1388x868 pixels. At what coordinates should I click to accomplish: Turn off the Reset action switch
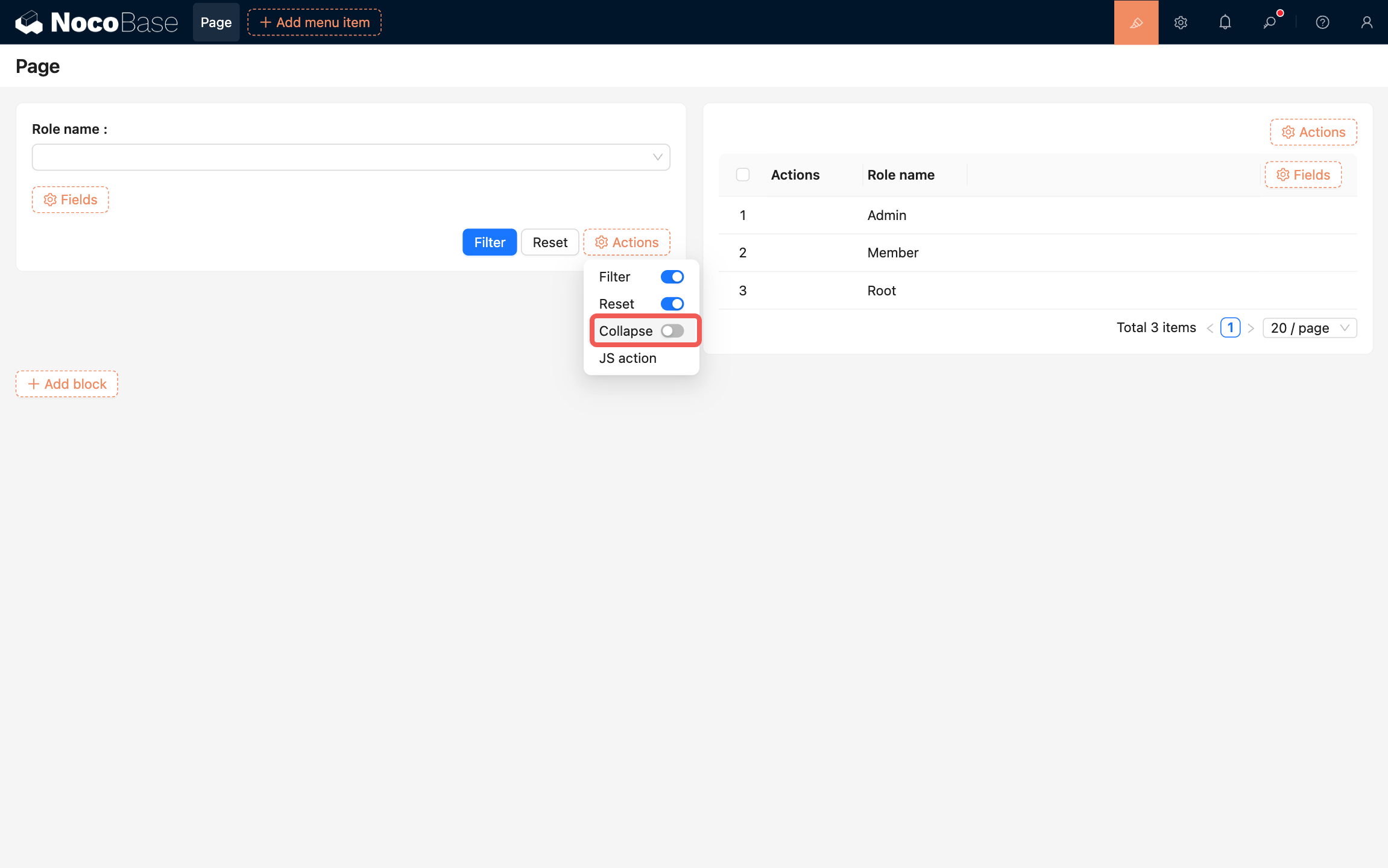pyautogui.click(x=672, y=304)
